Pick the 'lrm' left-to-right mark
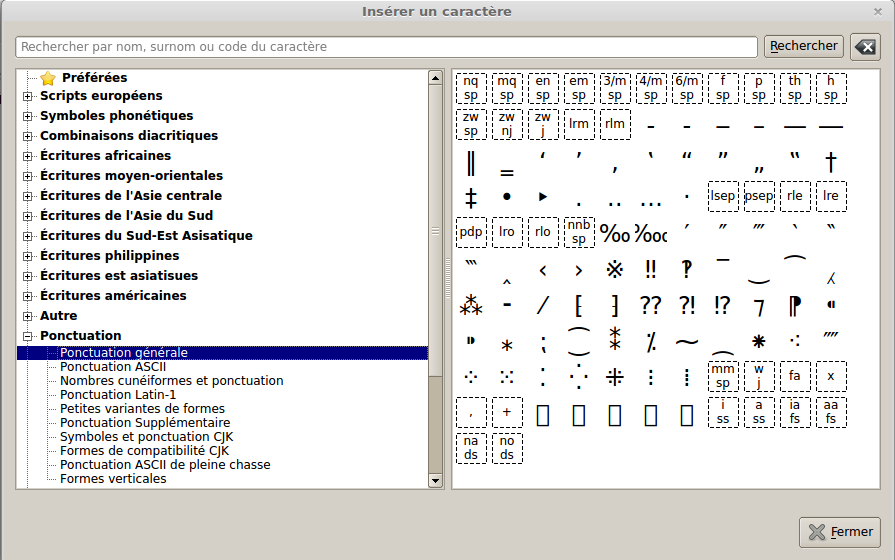 click(x=579, y=124)
